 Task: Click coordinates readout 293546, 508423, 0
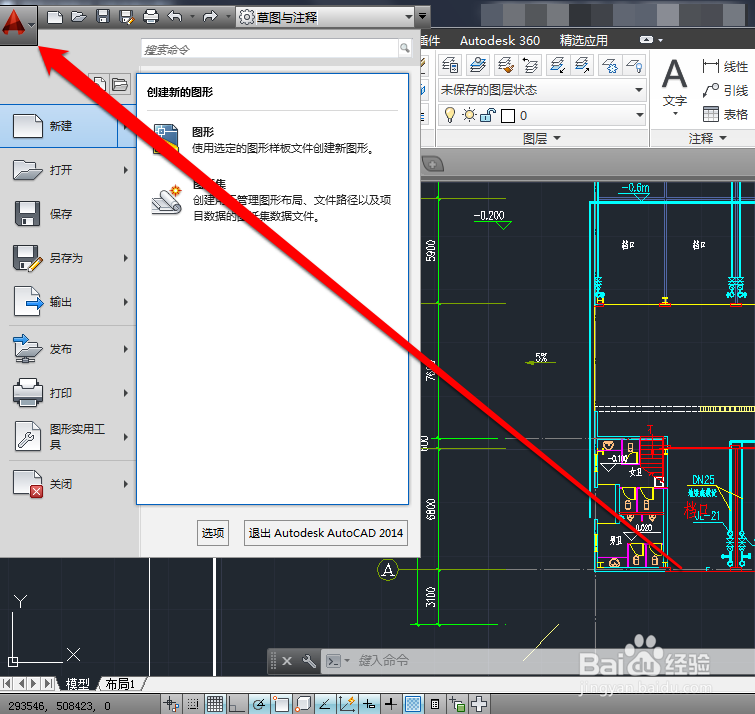(x=59, y=706)
